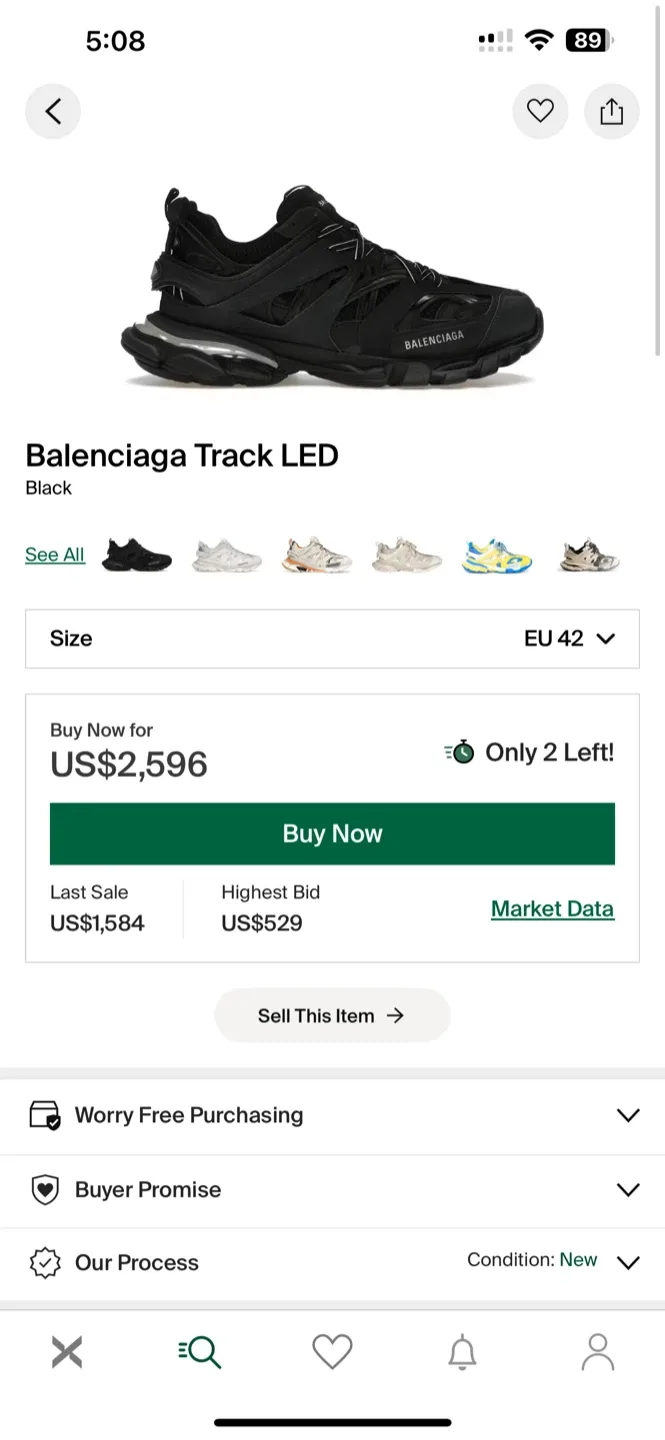The width and height of the screenshot is (665, 1440).
Task: Favorite the Balenciaga Track LED sneaker
Action: point(540,111)
